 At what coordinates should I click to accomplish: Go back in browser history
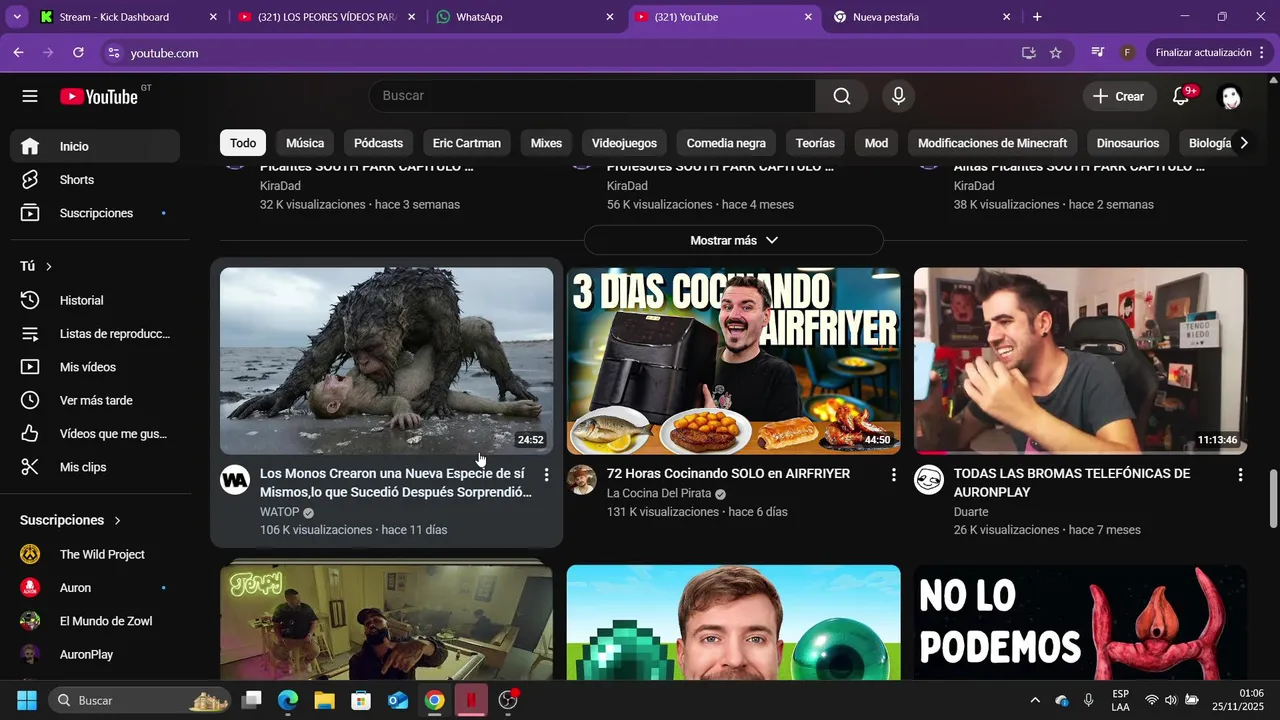click(19, 53)
